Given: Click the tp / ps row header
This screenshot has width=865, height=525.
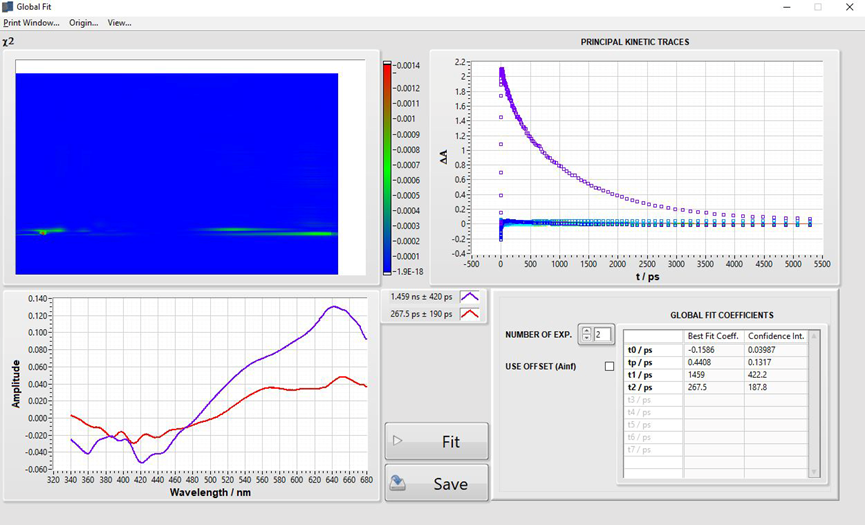Looking at the screenshot, I should coord(653,362).
